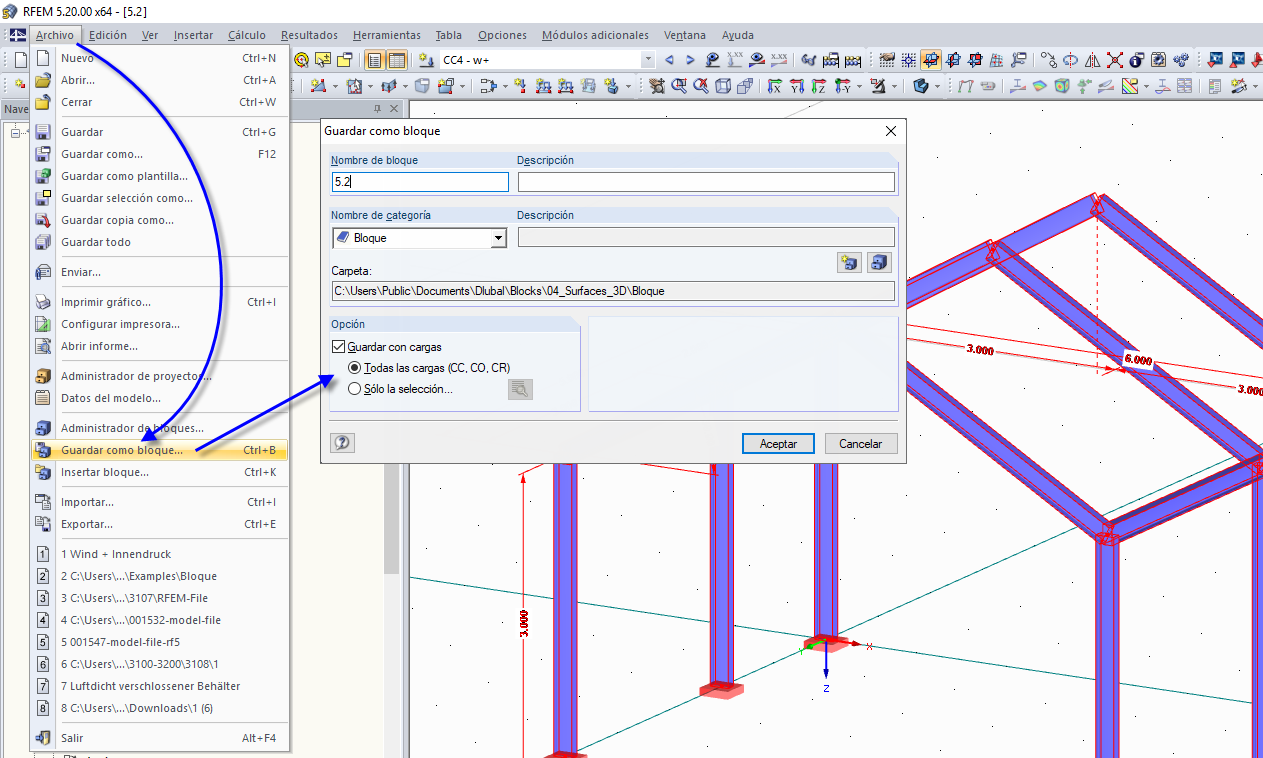Choose Salir to exit the program
This screenshot has width=1263, height=758.
pos(160,738)
